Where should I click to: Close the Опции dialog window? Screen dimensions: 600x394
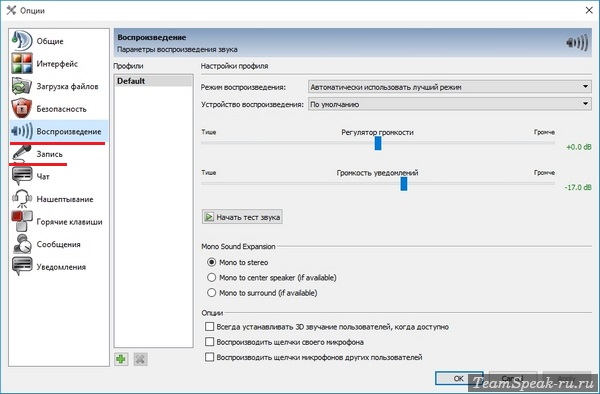[589, 10]
